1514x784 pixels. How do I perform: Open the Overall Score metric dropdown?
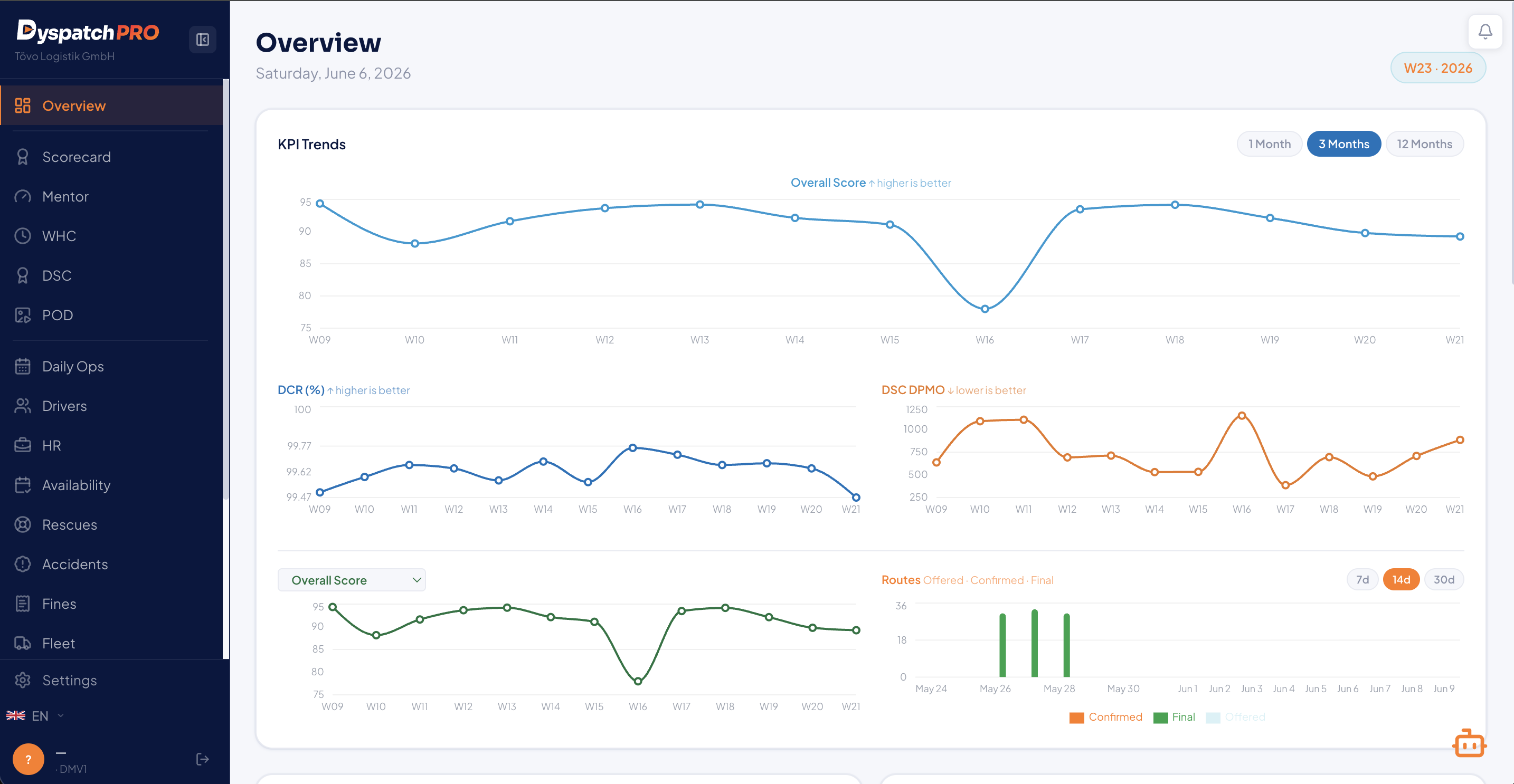click(352, 580)
